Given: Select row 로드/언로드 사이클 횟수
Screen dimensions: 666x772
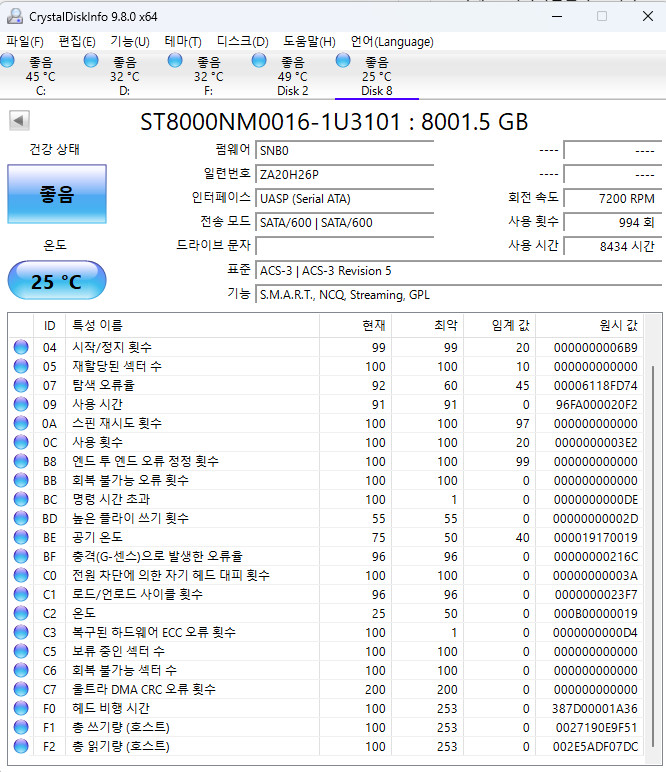Looking at the screenshot, I should click(326, 594).
